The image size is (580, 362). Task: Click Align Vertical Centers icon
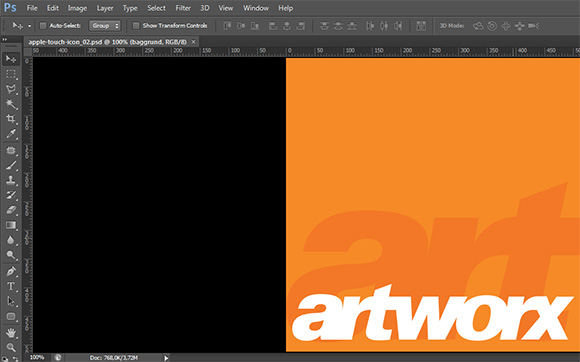(x=241, y=26)
